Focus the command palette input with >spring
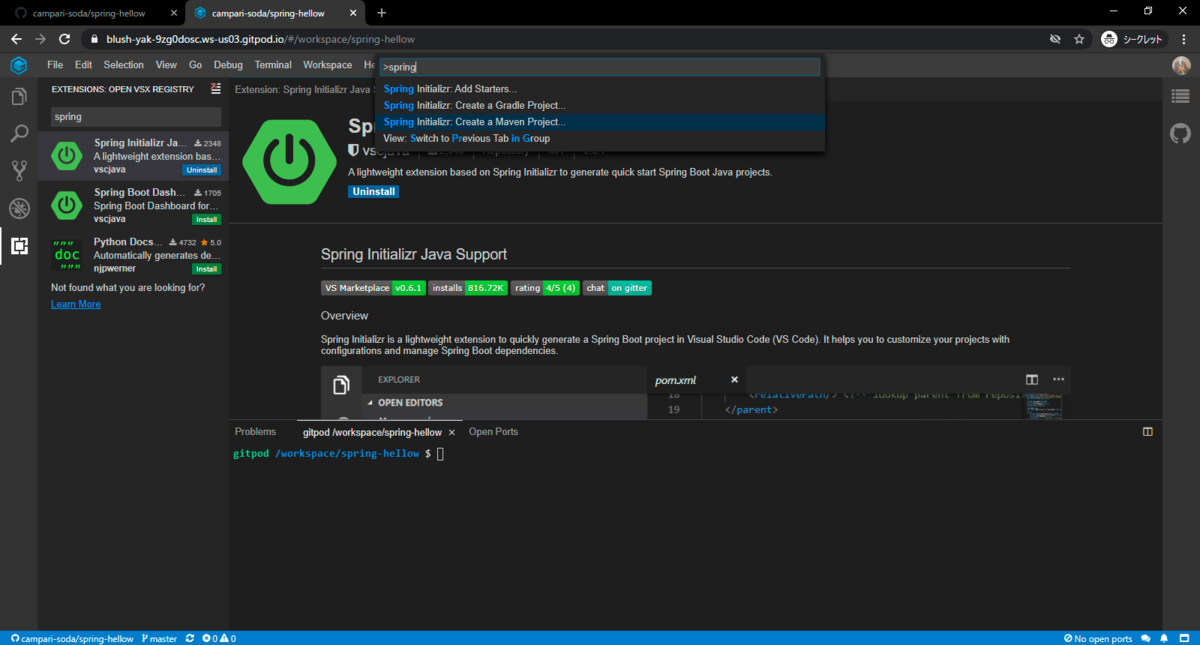 tap(600, 67)
